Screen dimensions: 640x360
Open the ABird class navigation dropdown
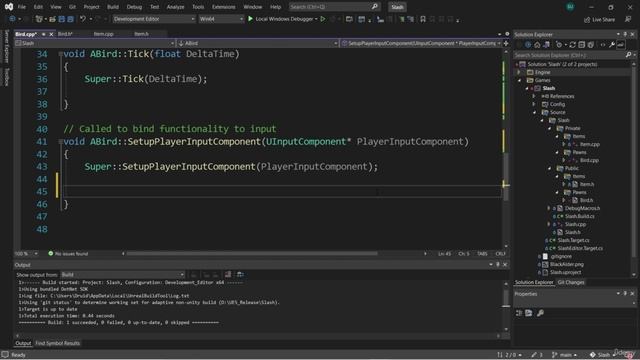(x=258, y=43)
